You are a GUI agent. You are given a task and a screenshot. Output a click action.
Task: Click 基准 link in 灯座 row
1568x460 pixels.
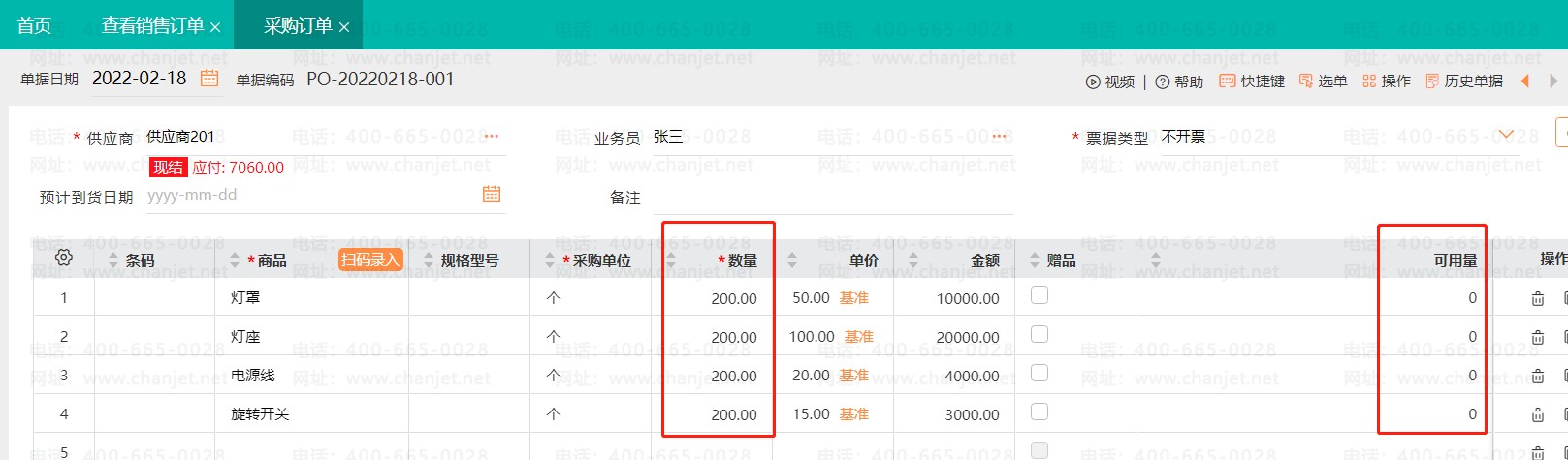pyautogui.click(x=859, y=337)
